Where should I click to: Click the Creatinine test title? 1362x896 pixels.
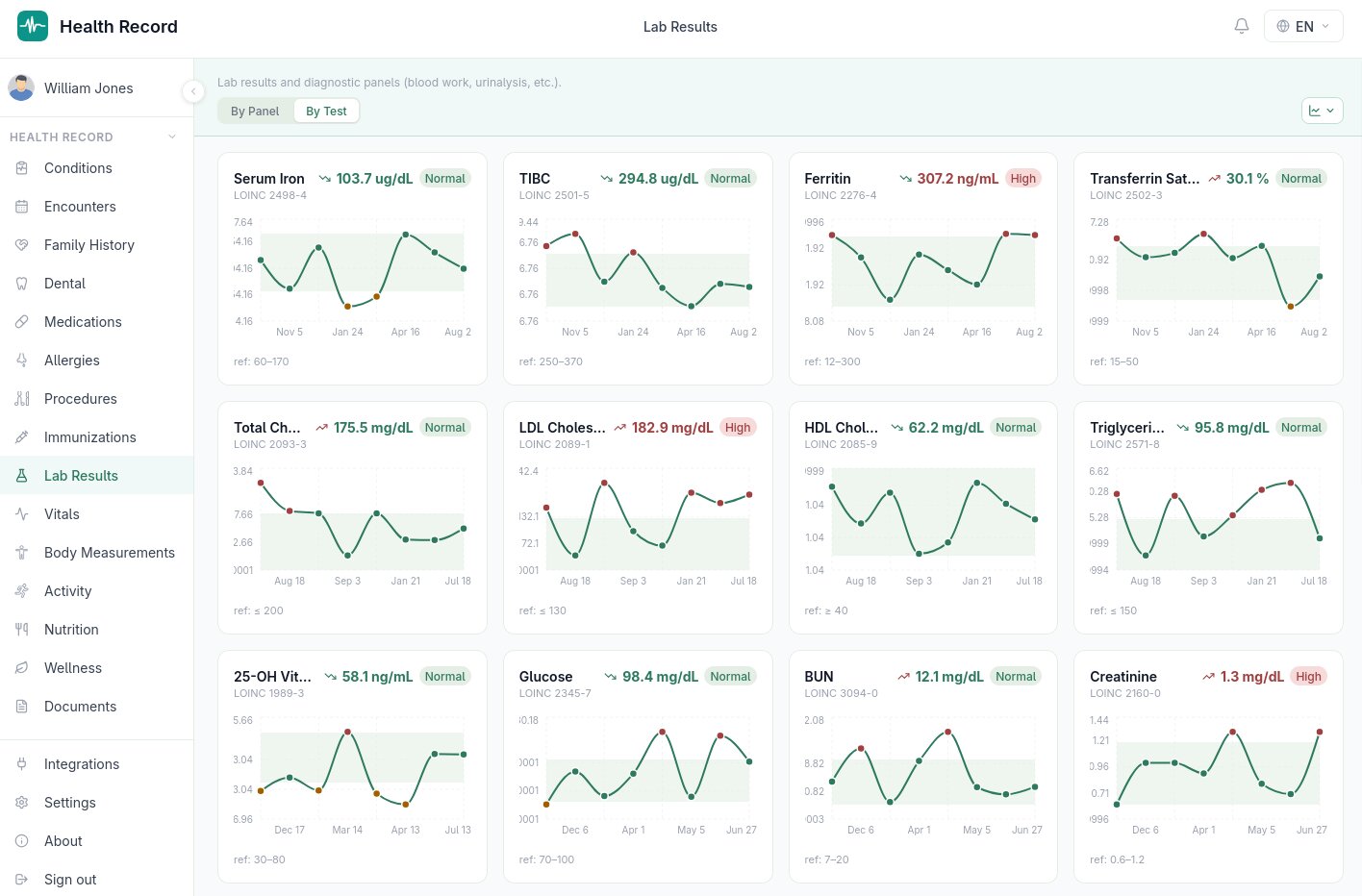pos(1123,677)
